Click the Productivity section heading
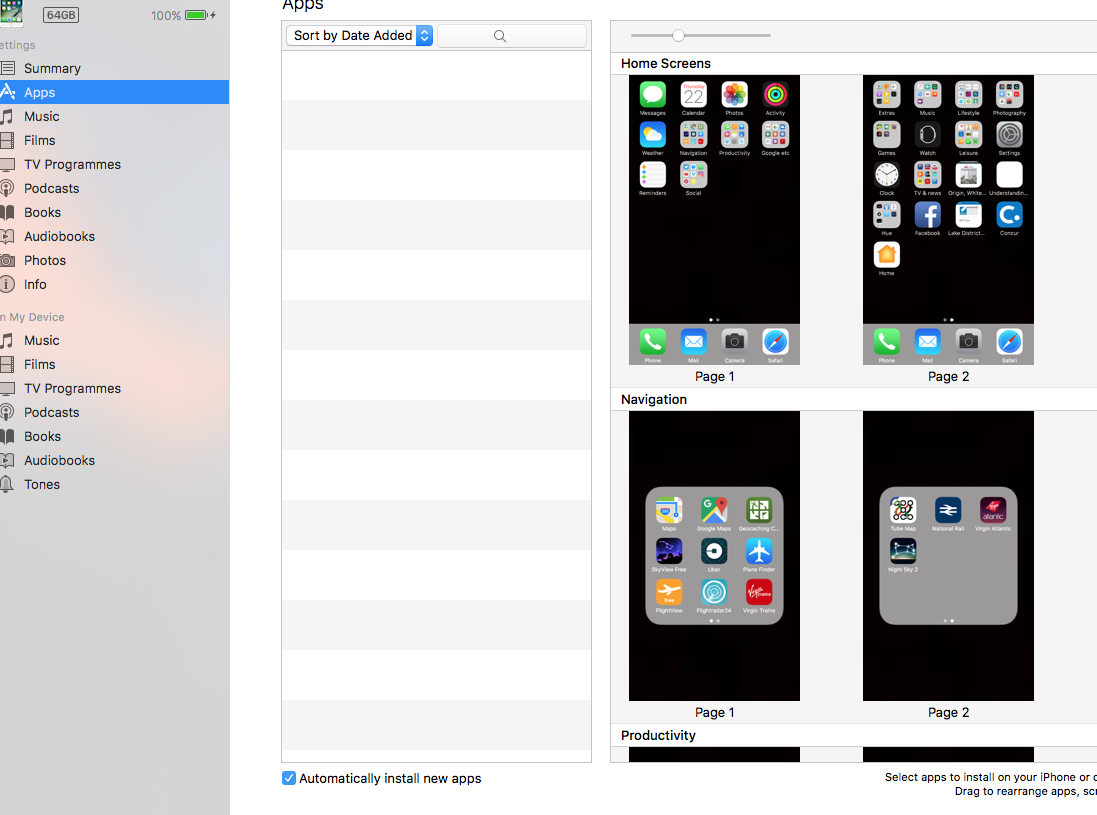This screenshot has width=1097, height=815. 658,735
